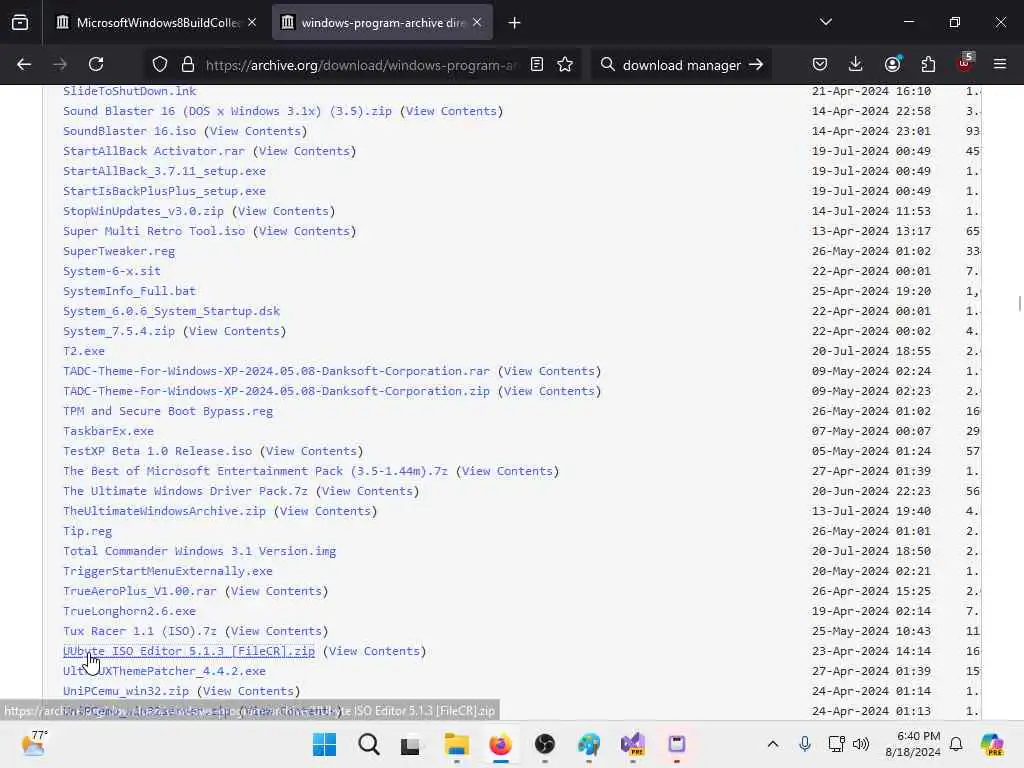This screenshot has height=768, width=1024.
Task: Open TestXP Beta 1.0 Release.iso link
Action: click(x=157, y=451)
